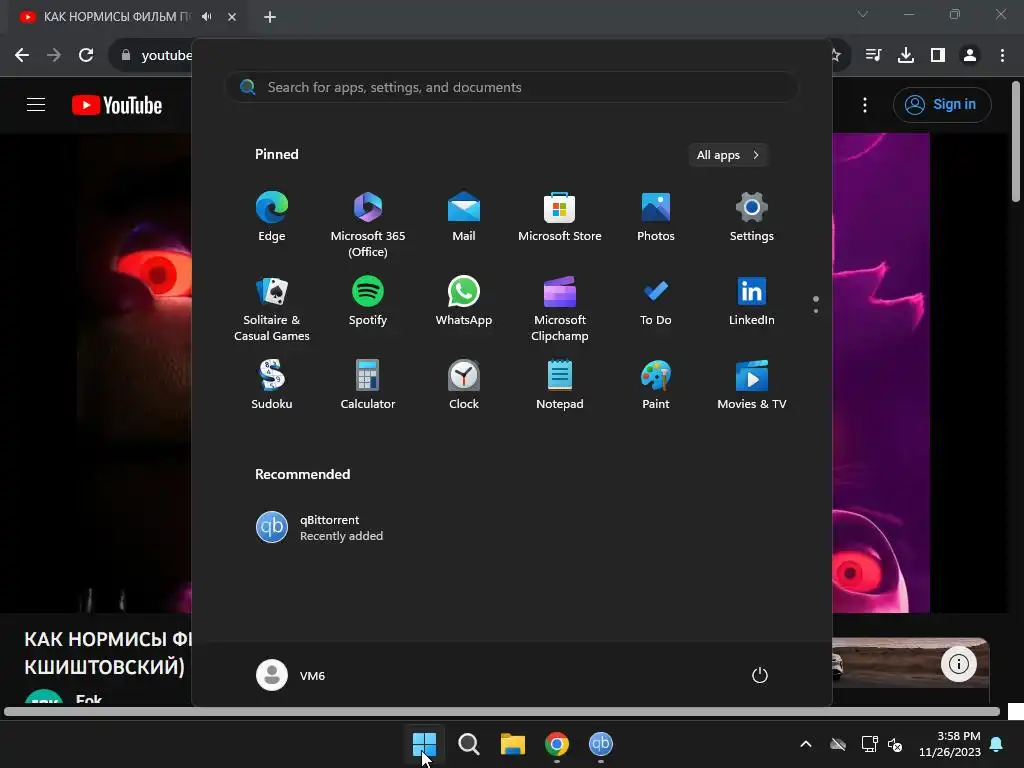
Task: Launch Solitaire & Casual Games
Action: pos(272,309)
